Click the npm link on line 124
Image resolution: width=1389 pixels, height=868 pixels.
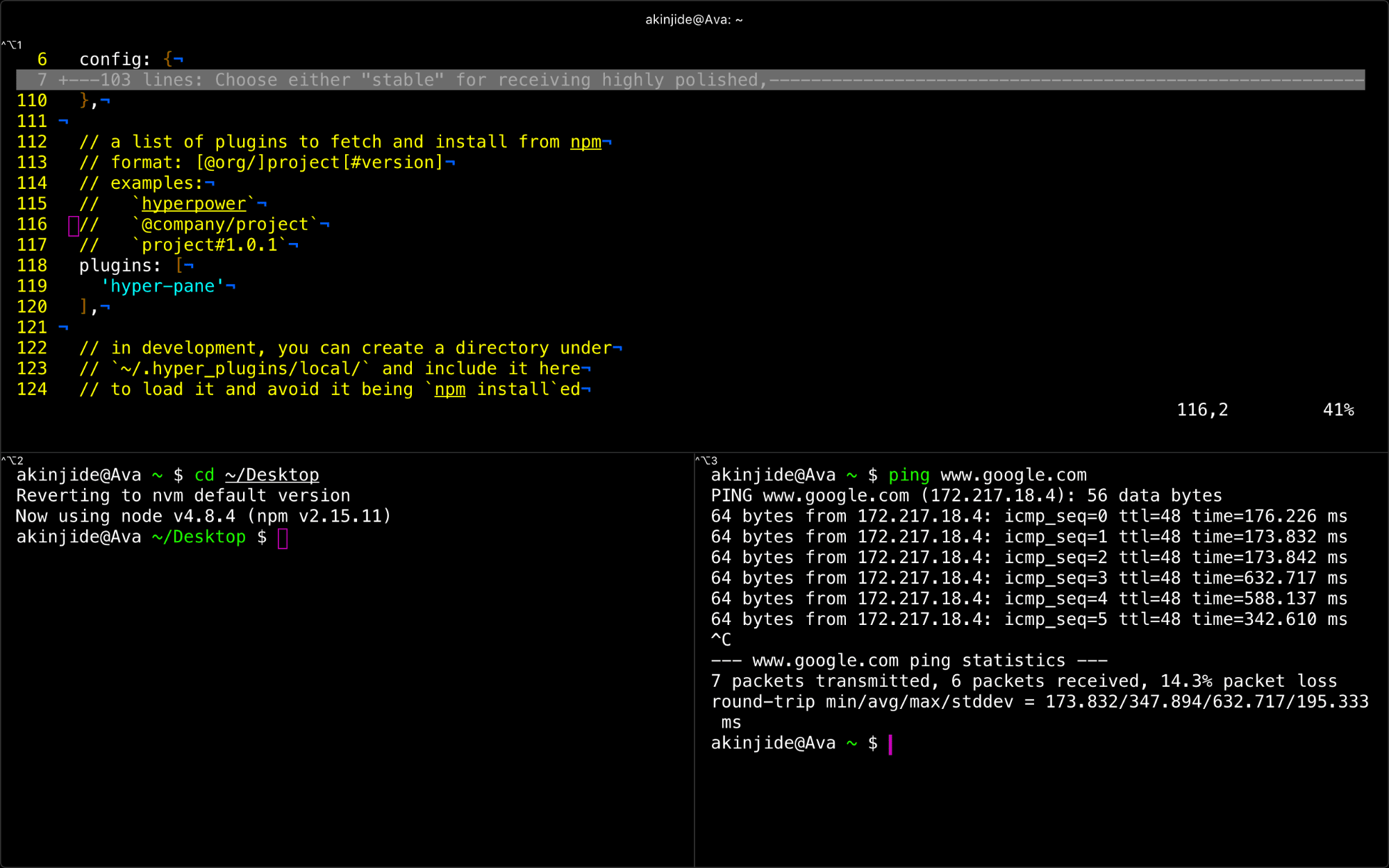(449, 390)
